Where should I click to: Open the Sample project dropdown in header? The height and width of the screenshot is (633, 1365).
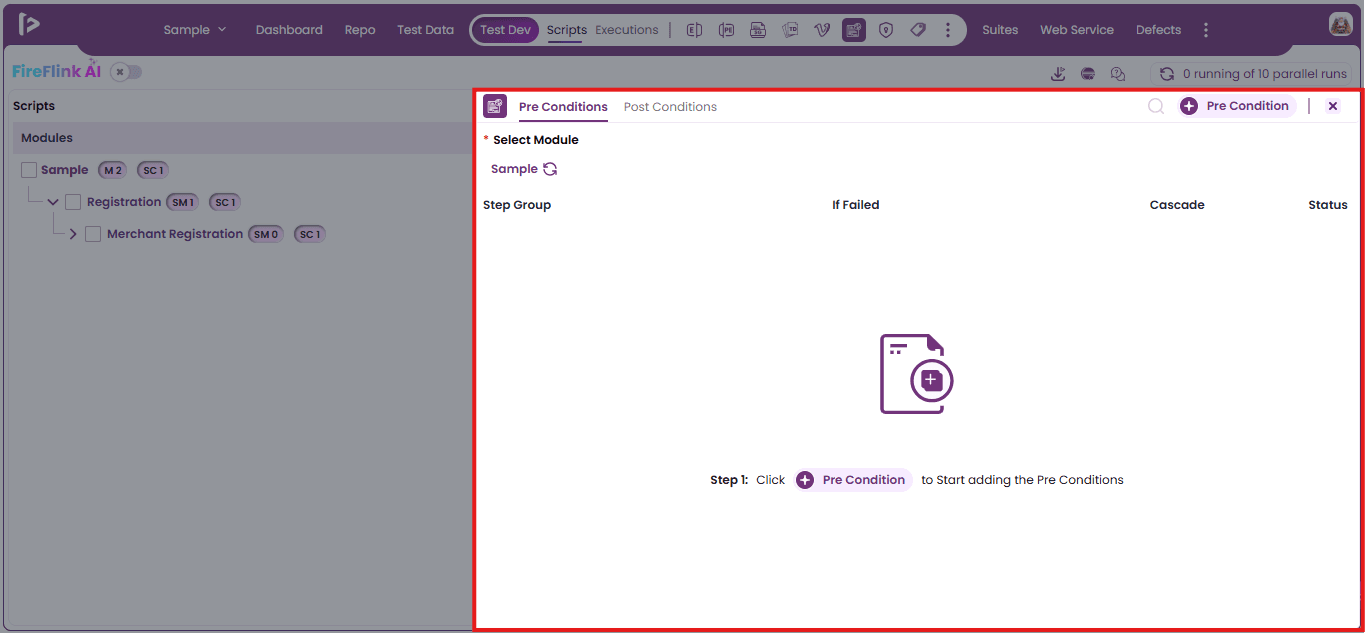click(195, 30)
